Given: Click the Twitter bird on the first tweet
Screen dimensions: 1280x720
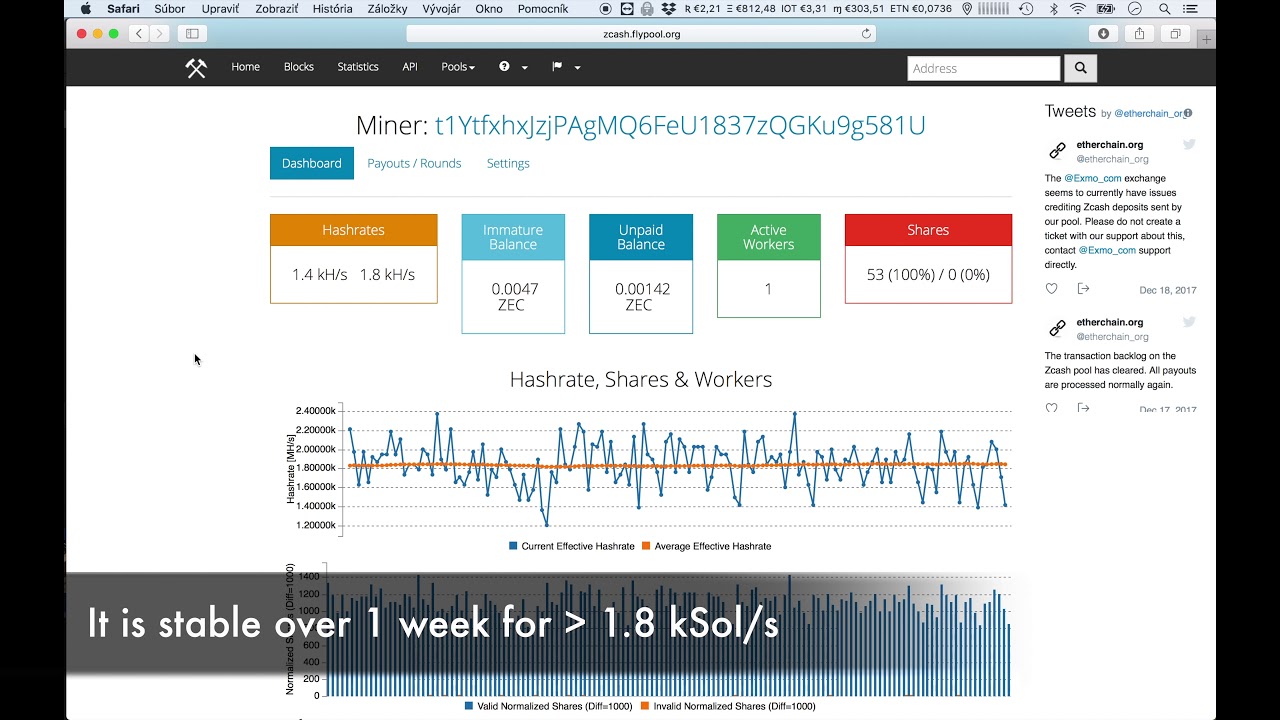Looking at the screenshot, I should (1190, 145).
